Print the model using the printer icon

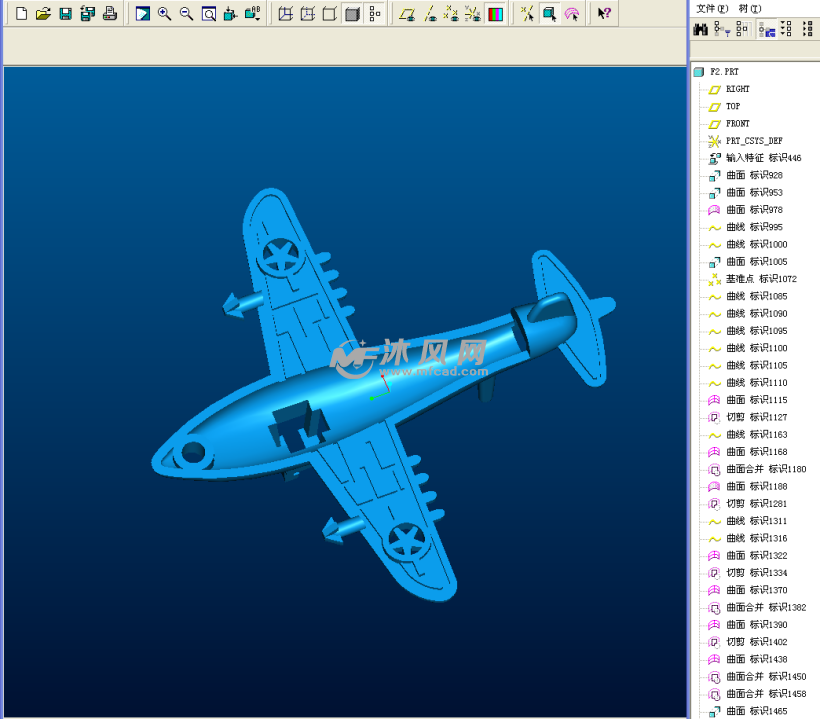pos(110,14)
